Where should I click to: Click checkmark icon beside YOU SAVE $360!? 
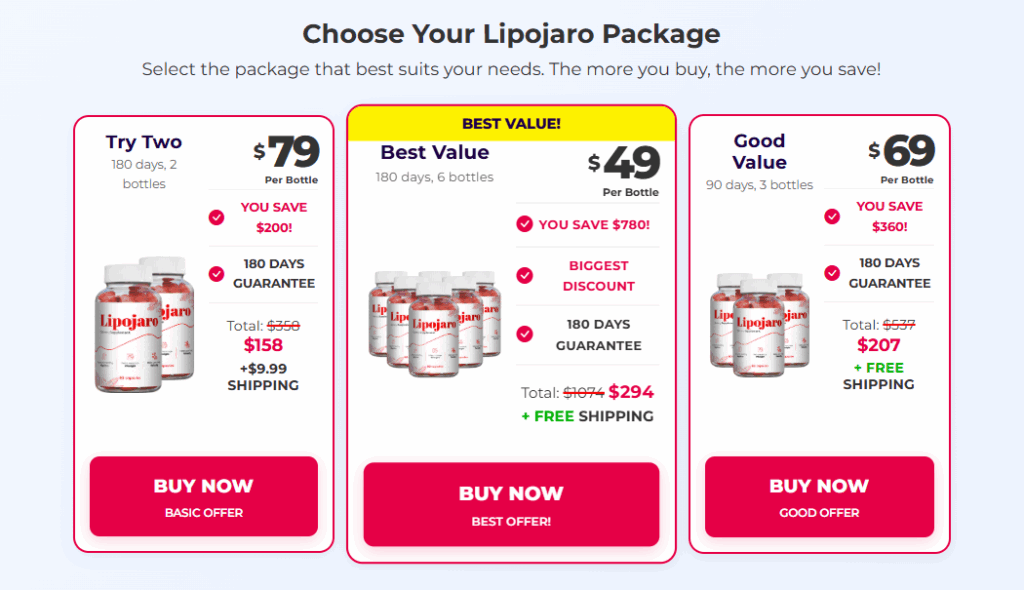832,216
